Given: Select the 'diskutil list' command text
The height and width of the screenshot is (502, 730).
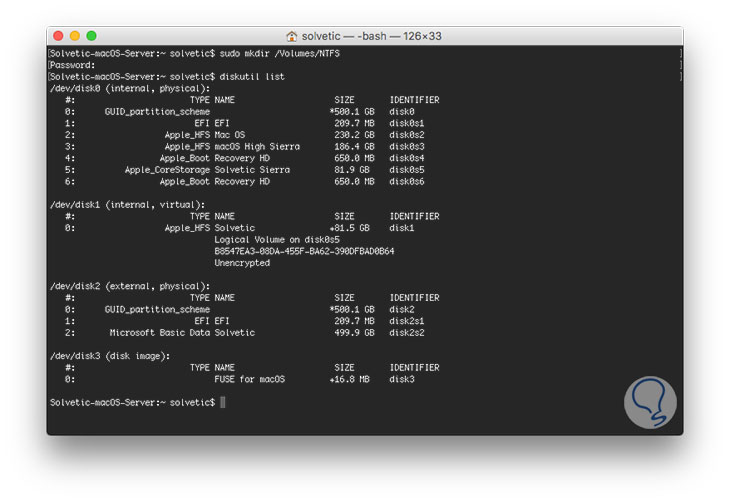Looking at the screenshot, I should click(252, 77).
